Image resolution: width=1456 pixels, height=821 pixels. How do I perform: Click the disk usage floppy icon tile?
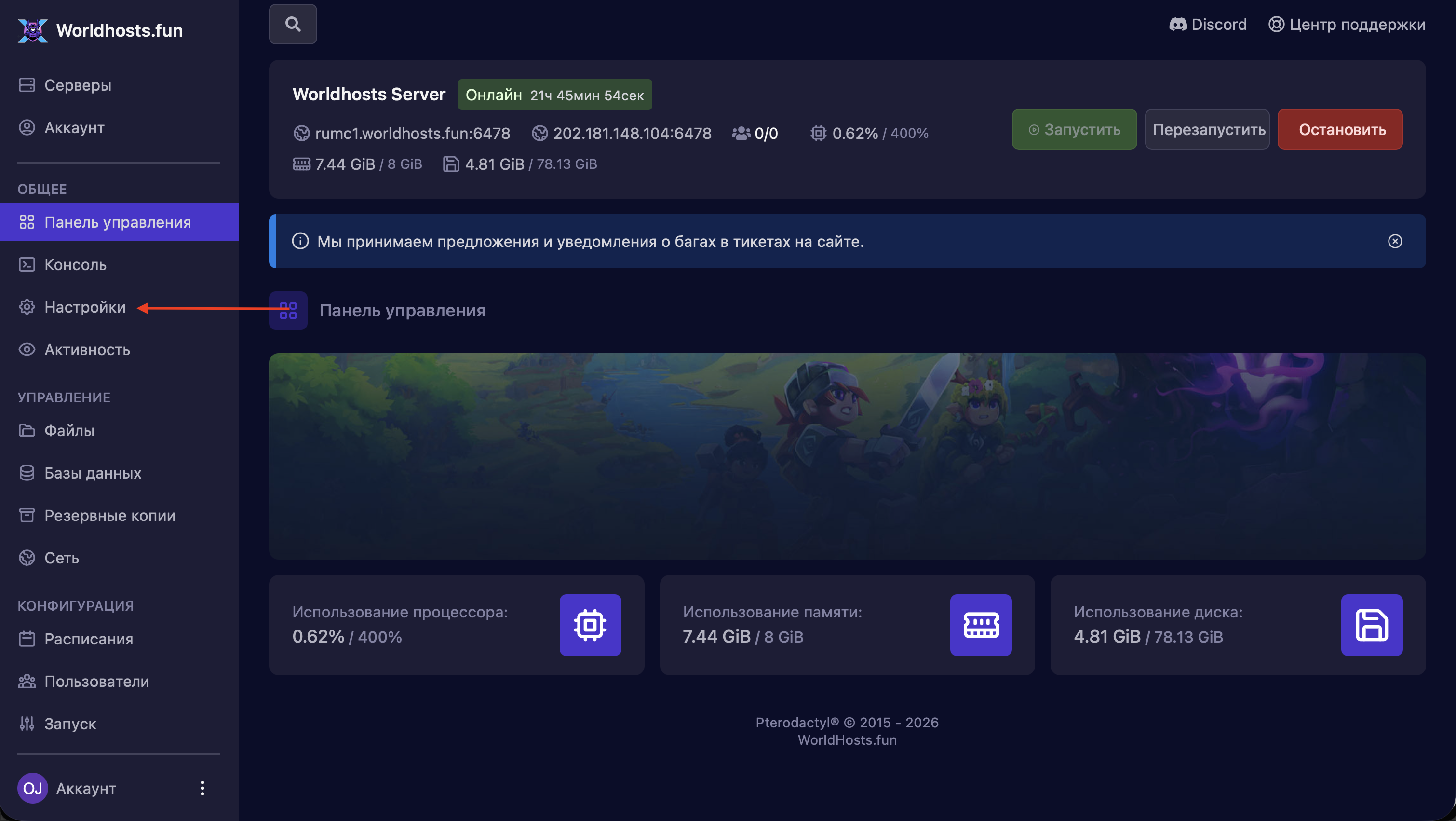pos(1371,625)
